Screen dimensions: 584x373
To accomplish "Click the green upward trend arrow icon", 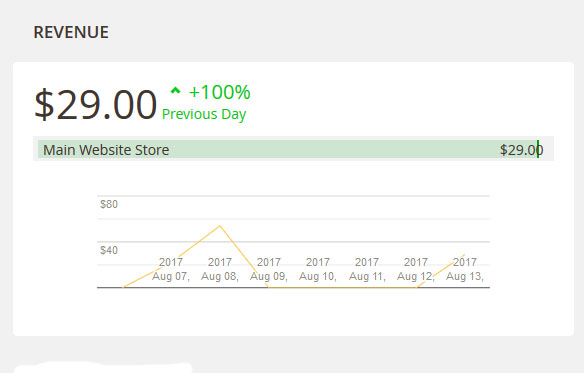I will 175,90.
